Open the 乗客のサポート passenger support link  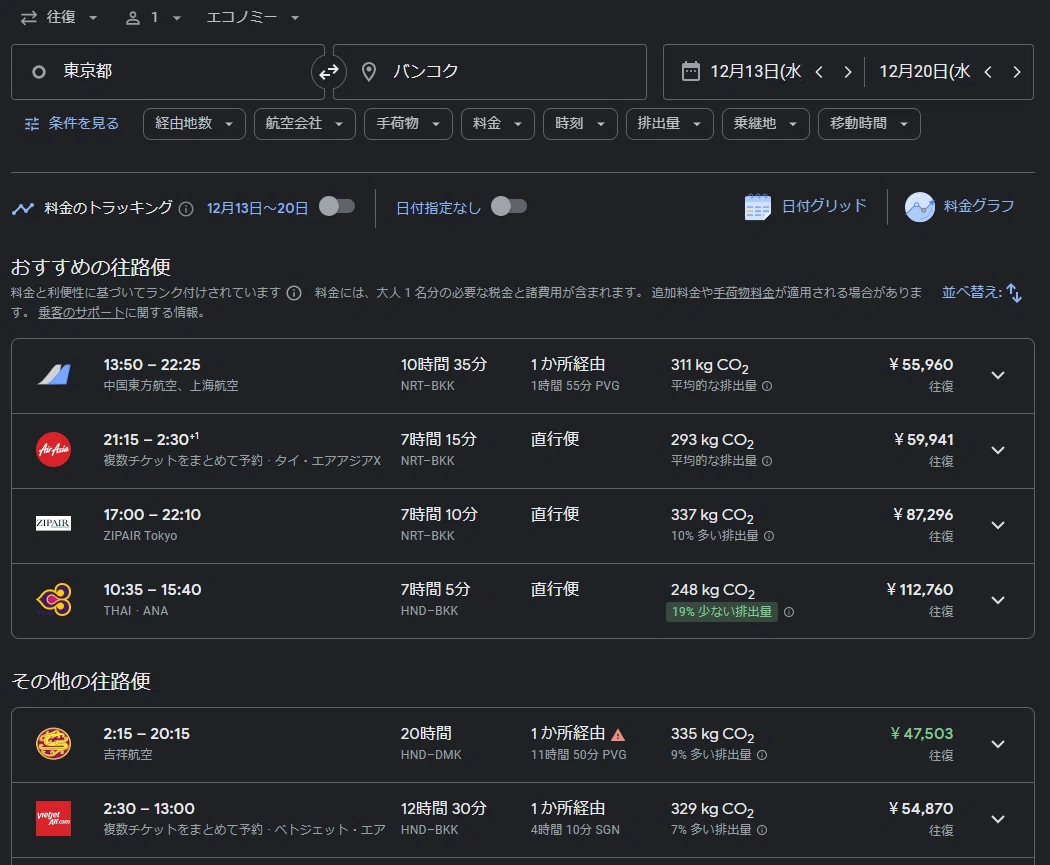(81, 313)
